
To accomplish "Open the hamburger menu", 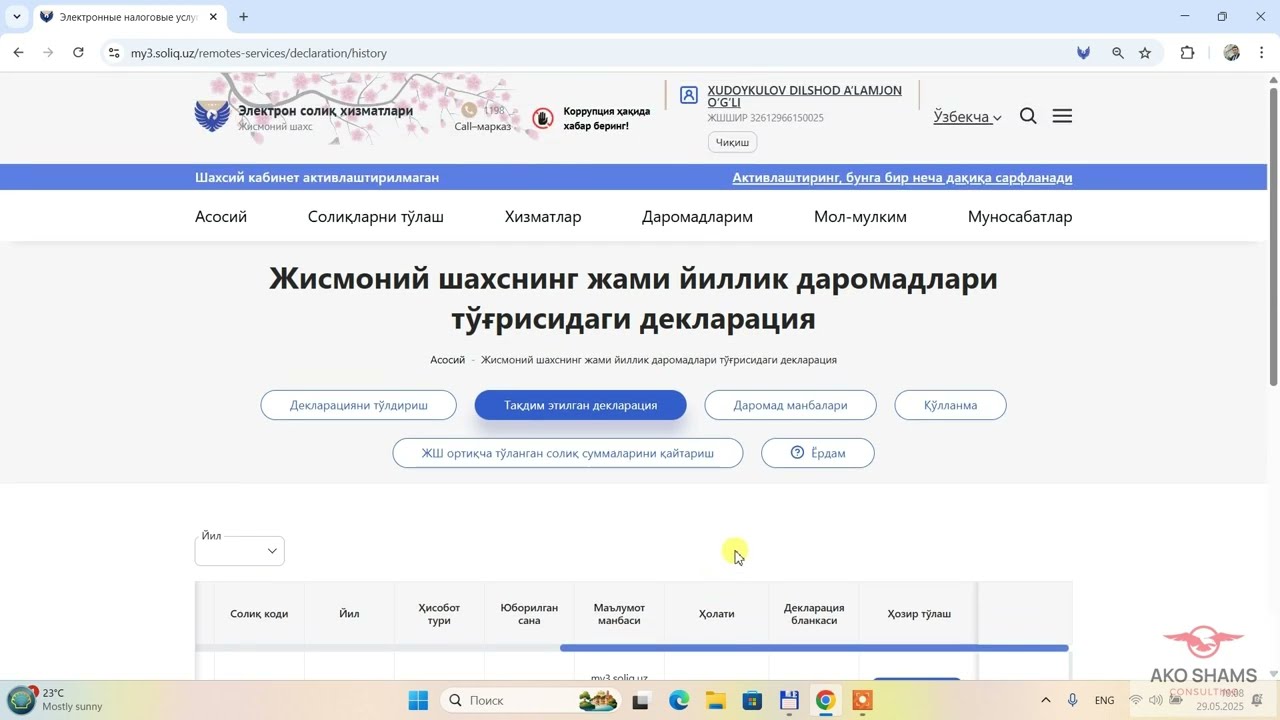I will pos(1062,116).
